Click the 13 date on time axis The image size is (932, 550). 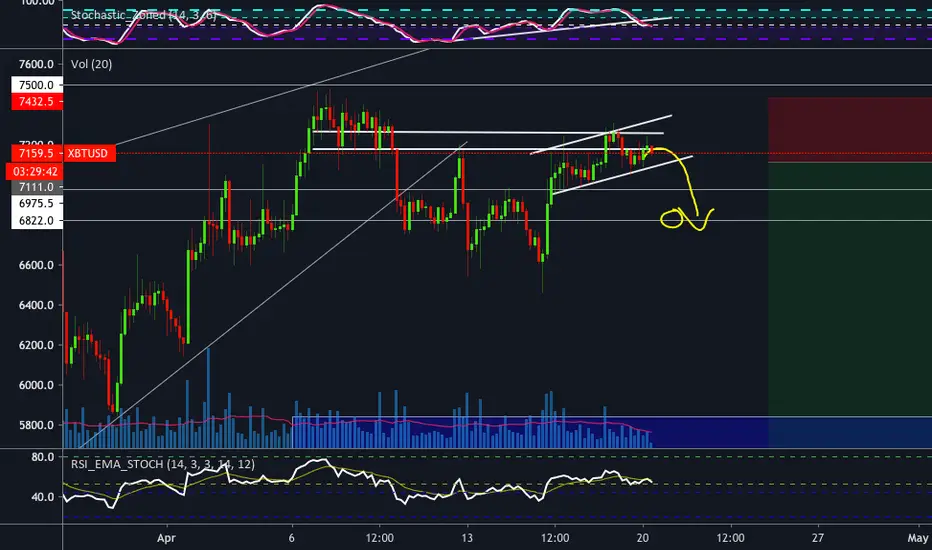click(x=467, y=538)
